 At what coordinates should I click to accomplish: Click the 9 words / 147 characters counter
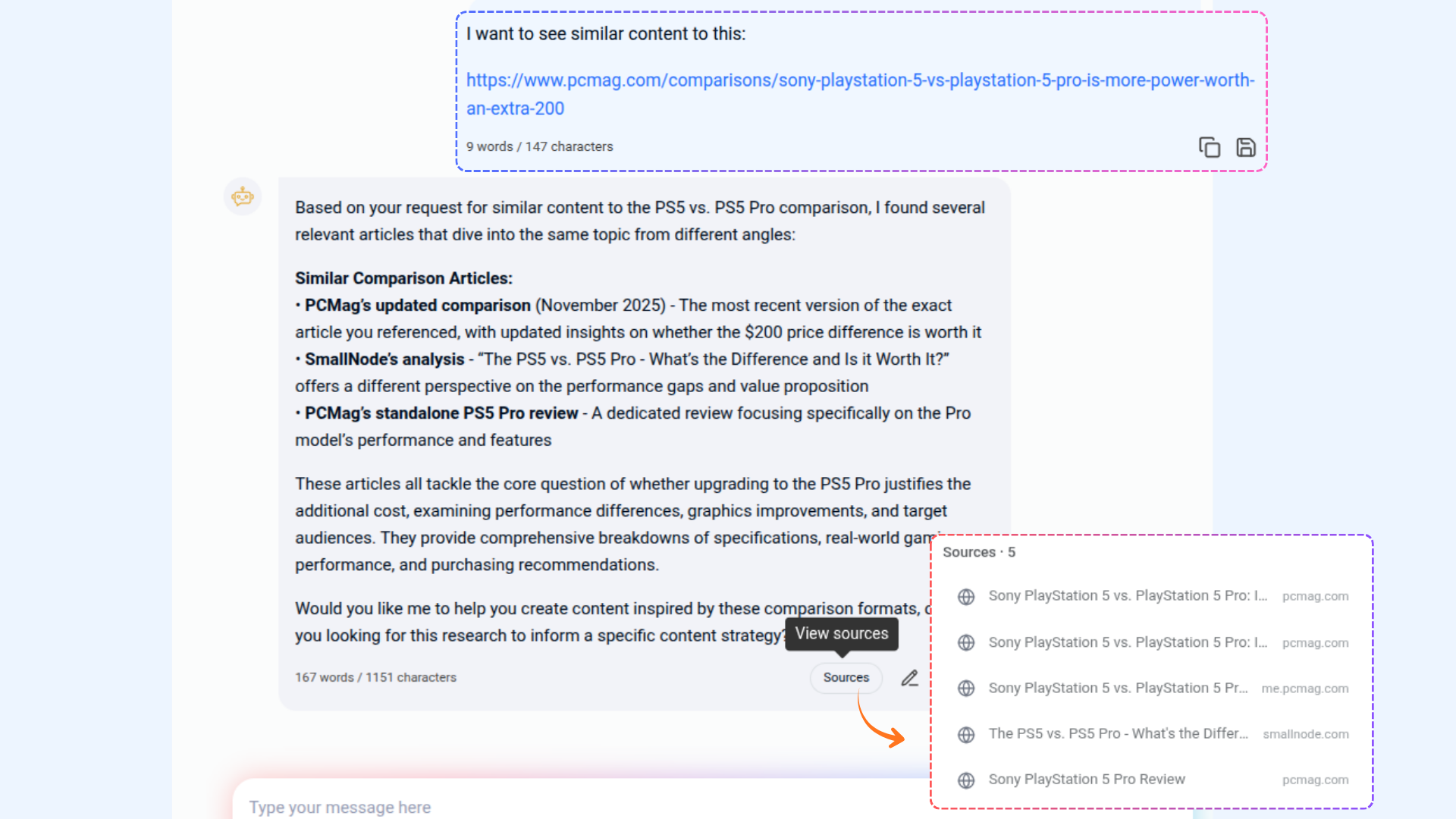540,146
